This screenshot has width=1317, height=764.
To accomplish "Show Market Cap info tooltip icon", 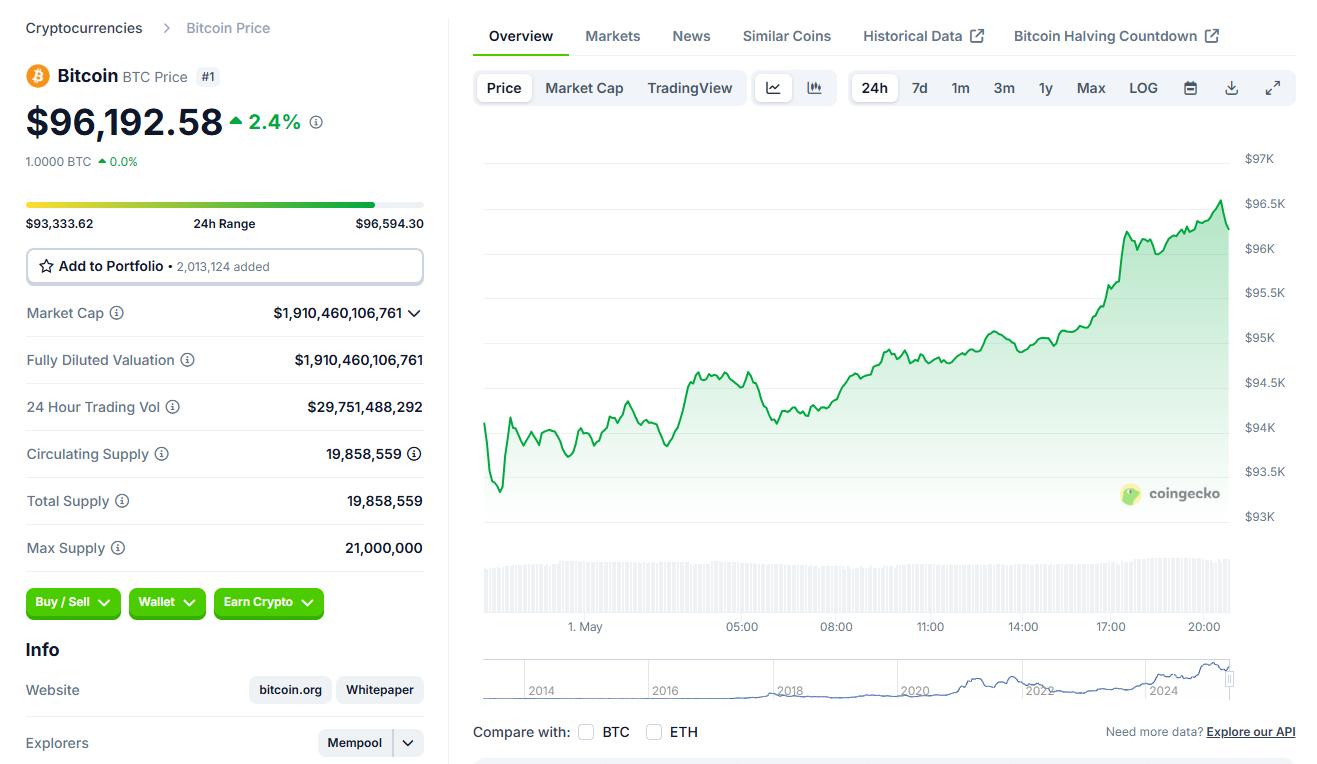I will tap(116, 313).
